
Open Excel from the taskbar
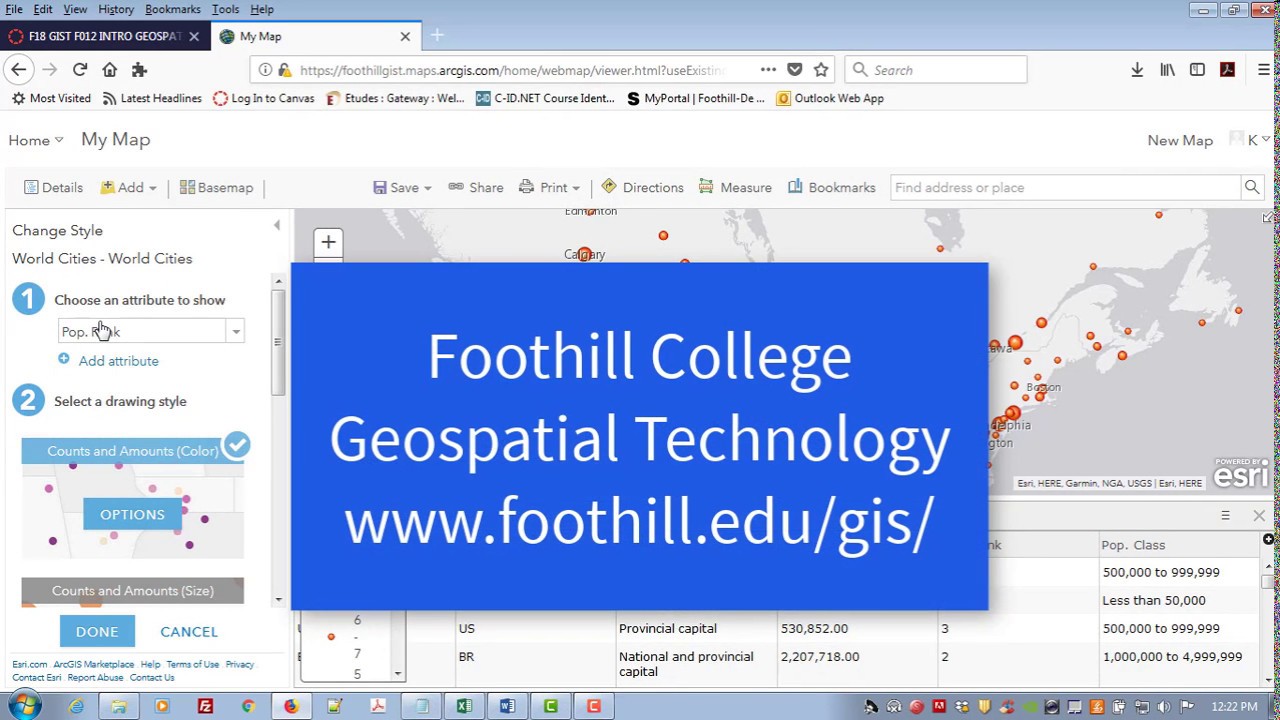click(x=464, y=706)
